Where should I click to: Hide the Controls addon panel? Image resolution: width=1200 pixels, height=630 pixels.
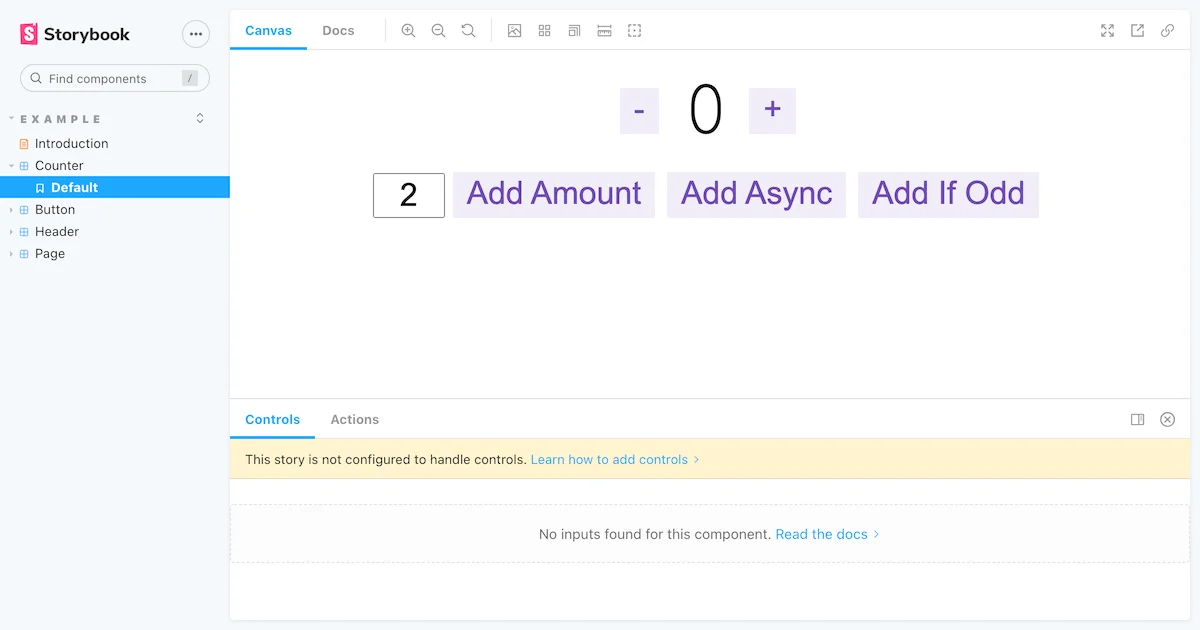(1167, 419)
